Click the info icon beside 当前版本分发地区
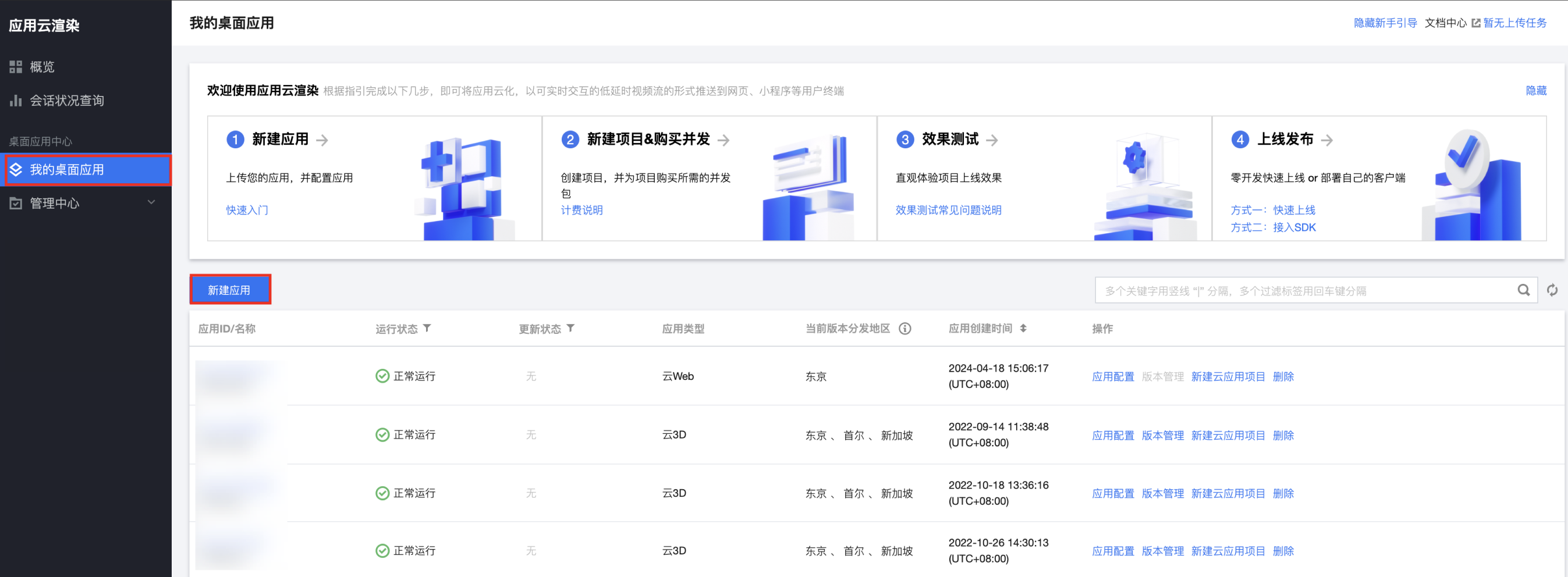Viewport: 1568px width, 577px height. coord(904,328)
